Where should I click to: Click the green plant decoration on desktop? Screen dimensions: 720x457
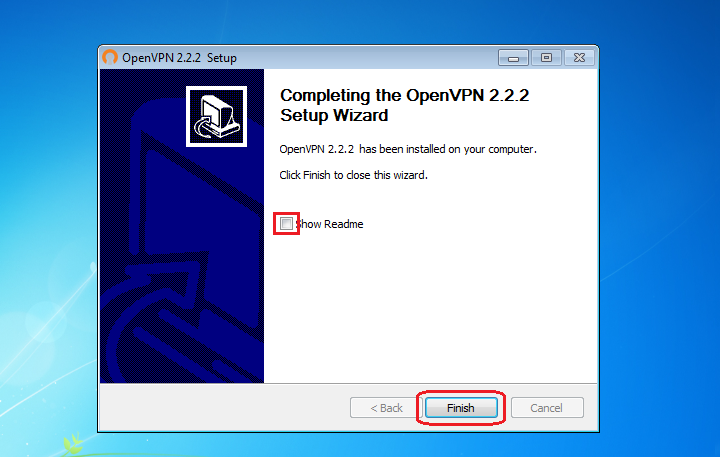(x=73, y=444)
